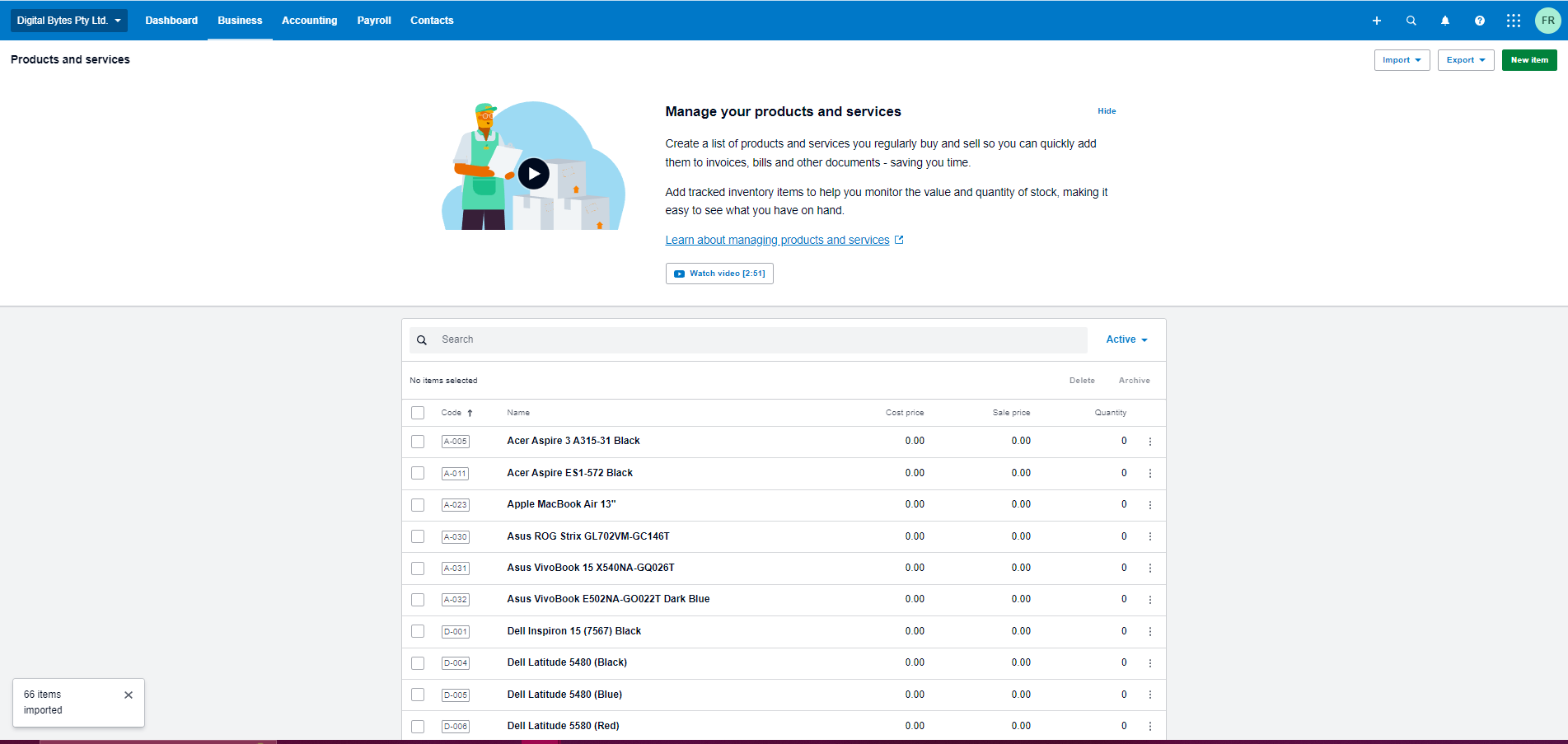The image size is (1568, 744).
Task: Open the notifications bell
Action: tap(1445, 21)
